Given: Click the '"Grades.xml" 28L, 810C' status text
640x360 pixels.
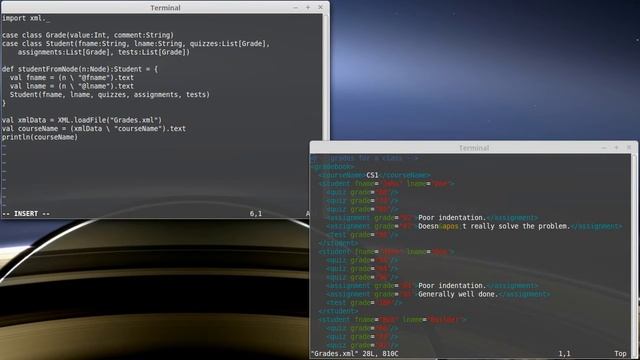Looking at the screenshot, I should click(x=355, y=353).
